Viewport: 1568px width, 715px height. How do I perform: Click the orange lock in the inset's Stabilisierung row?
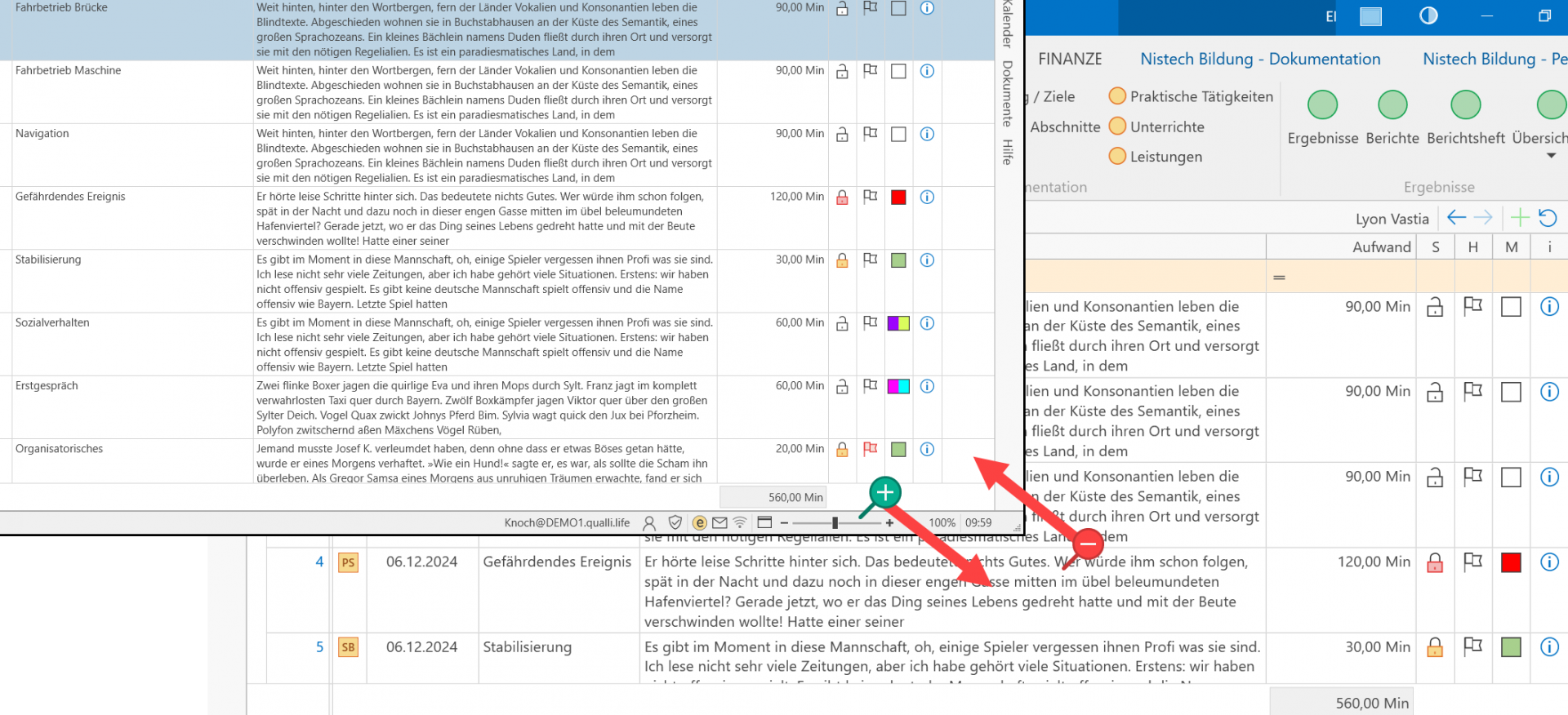click(x=842, y=260)
